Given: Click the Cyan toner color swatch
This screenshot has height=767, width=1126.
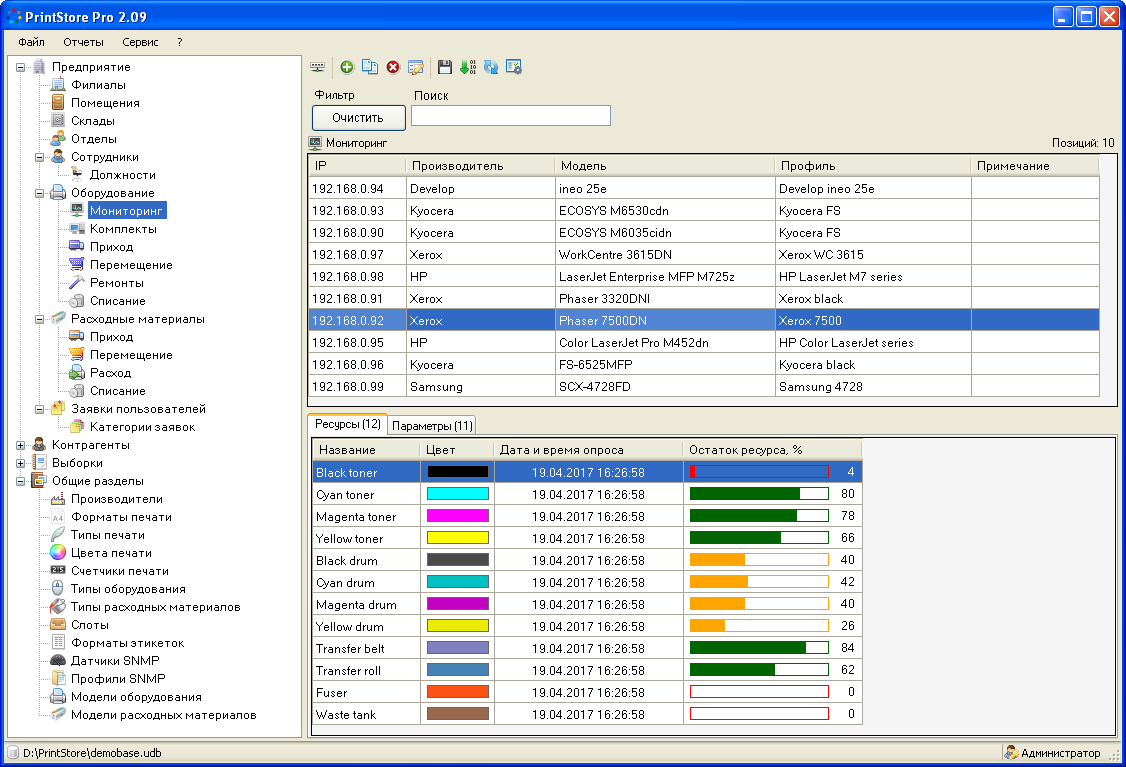Looking at the screenshot, I should pos(457,493).
